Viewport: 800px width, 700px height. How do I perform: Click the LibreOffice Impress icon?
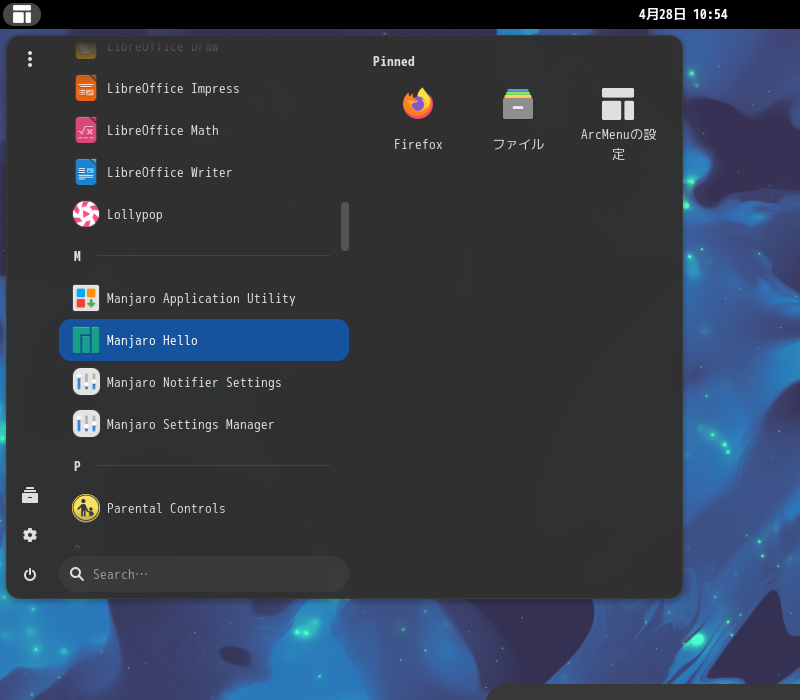[86, 88]
